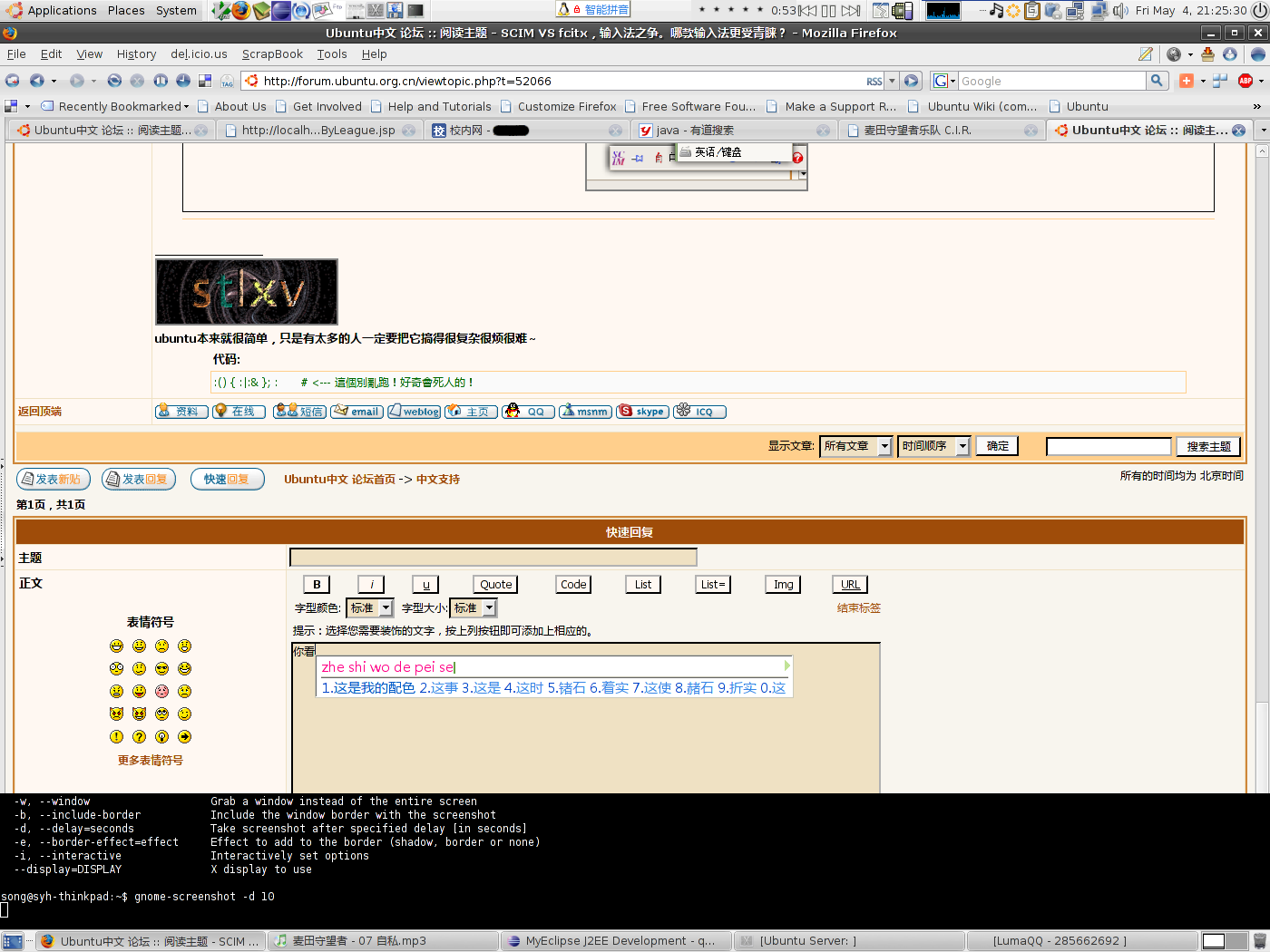Insert the question mark smiley

pos(139,736)
